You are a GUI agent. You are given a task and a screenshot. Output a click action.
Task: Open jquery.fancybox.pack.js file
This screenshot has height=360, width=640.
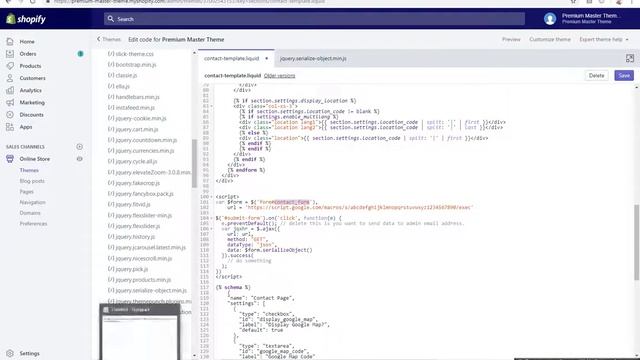(144, 193)
